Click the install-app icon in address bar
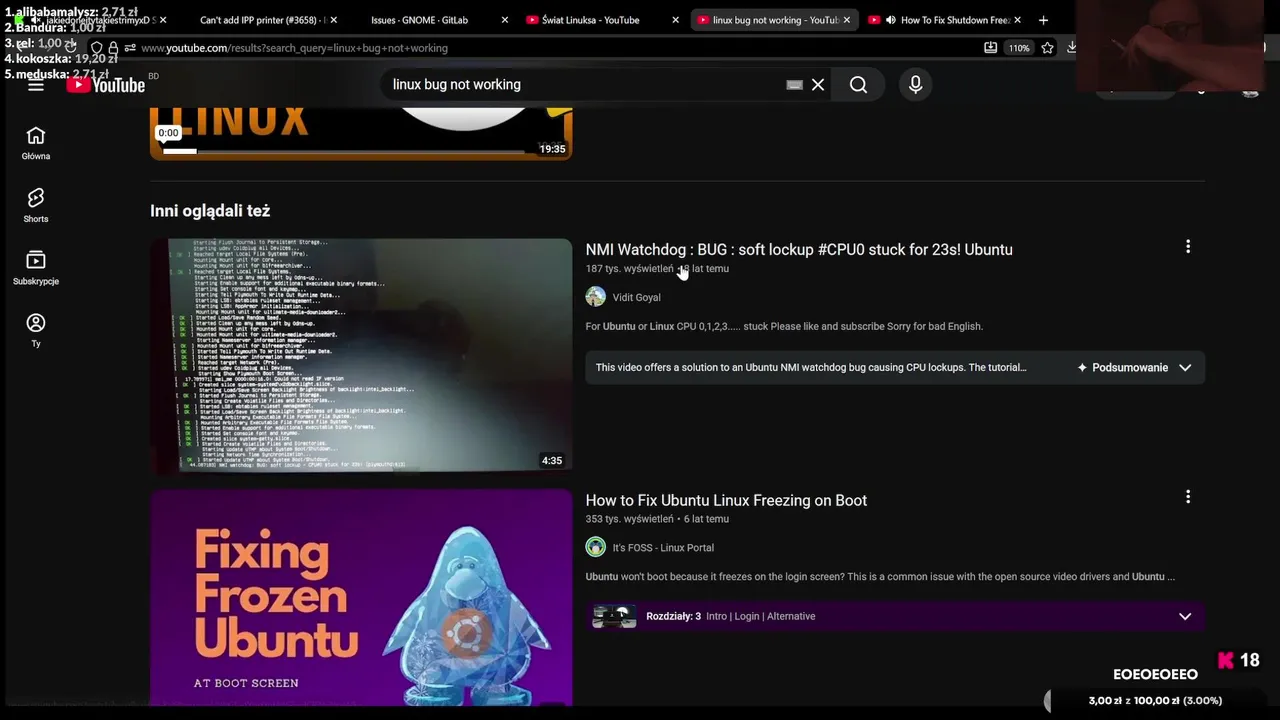The width and height of the screenshot is (1280, 720). [990, 48]
